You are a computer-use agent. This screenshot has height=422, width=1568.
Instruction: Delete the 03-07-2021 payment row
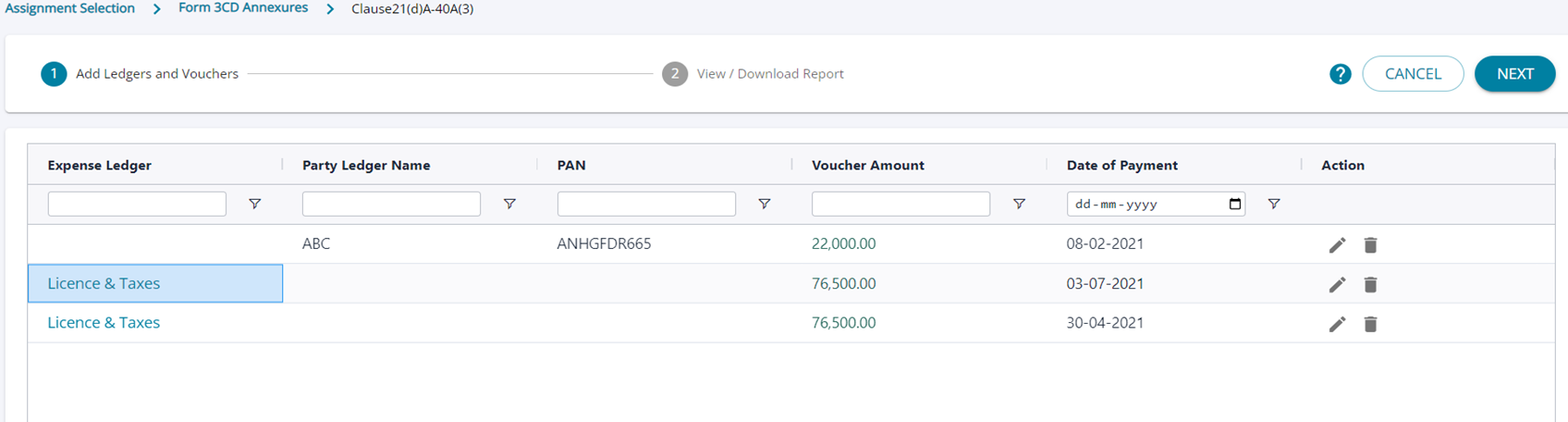pos(1370,285)
